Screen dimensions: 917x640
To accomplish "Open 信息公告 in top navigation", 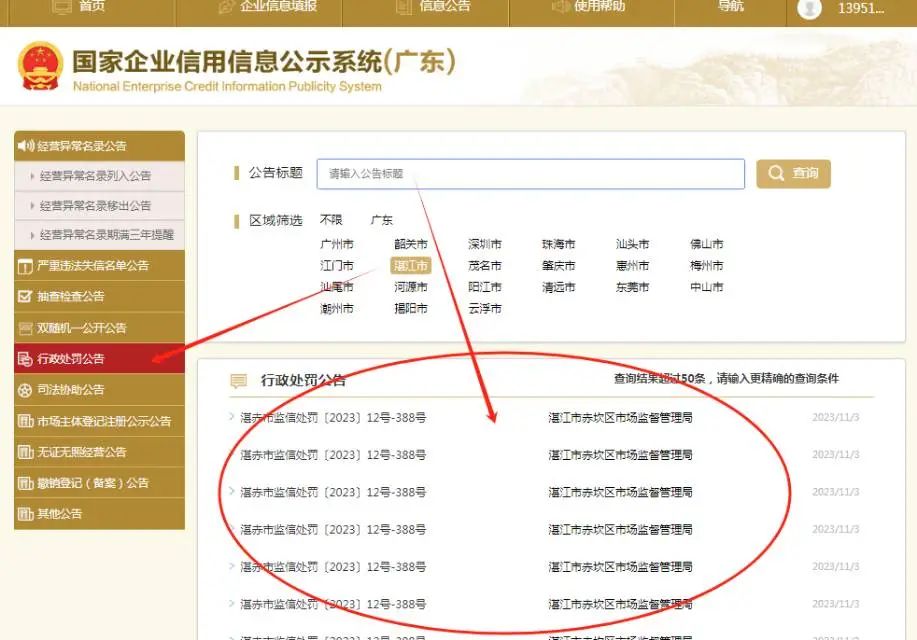I will click(x=444, y=6).
